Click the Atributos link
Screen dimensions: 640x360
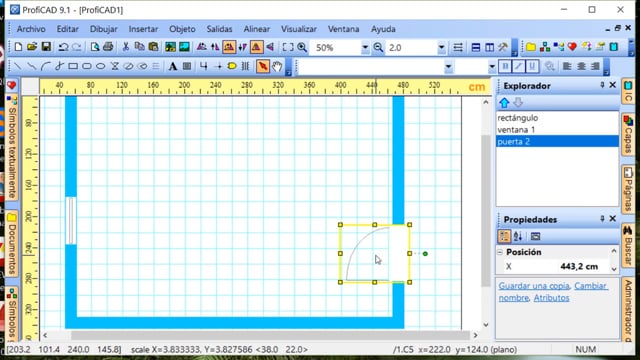551,298
